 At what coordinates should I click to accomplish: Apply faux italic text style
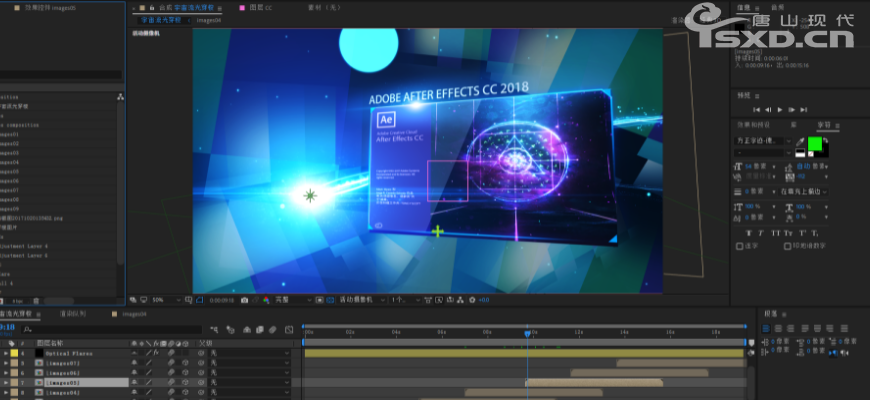click(761, 234)
